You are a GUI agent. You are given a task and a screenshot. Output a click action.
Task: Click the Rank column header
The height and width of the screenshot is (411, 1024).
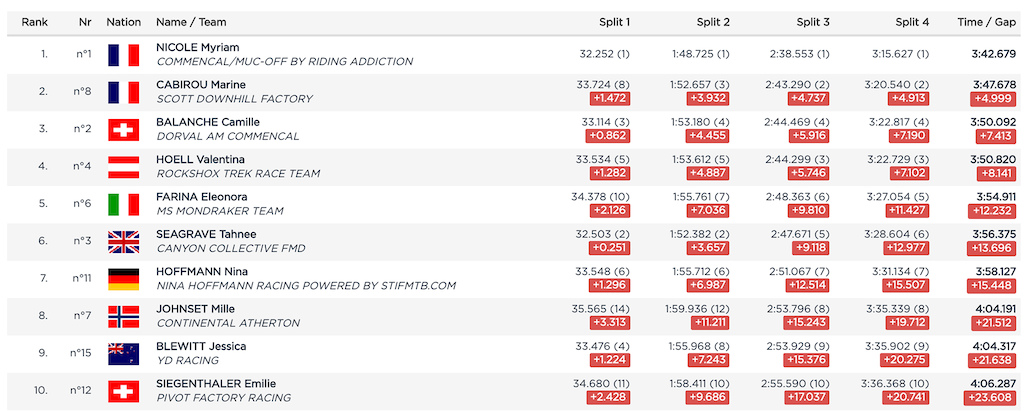click(35, 22)
